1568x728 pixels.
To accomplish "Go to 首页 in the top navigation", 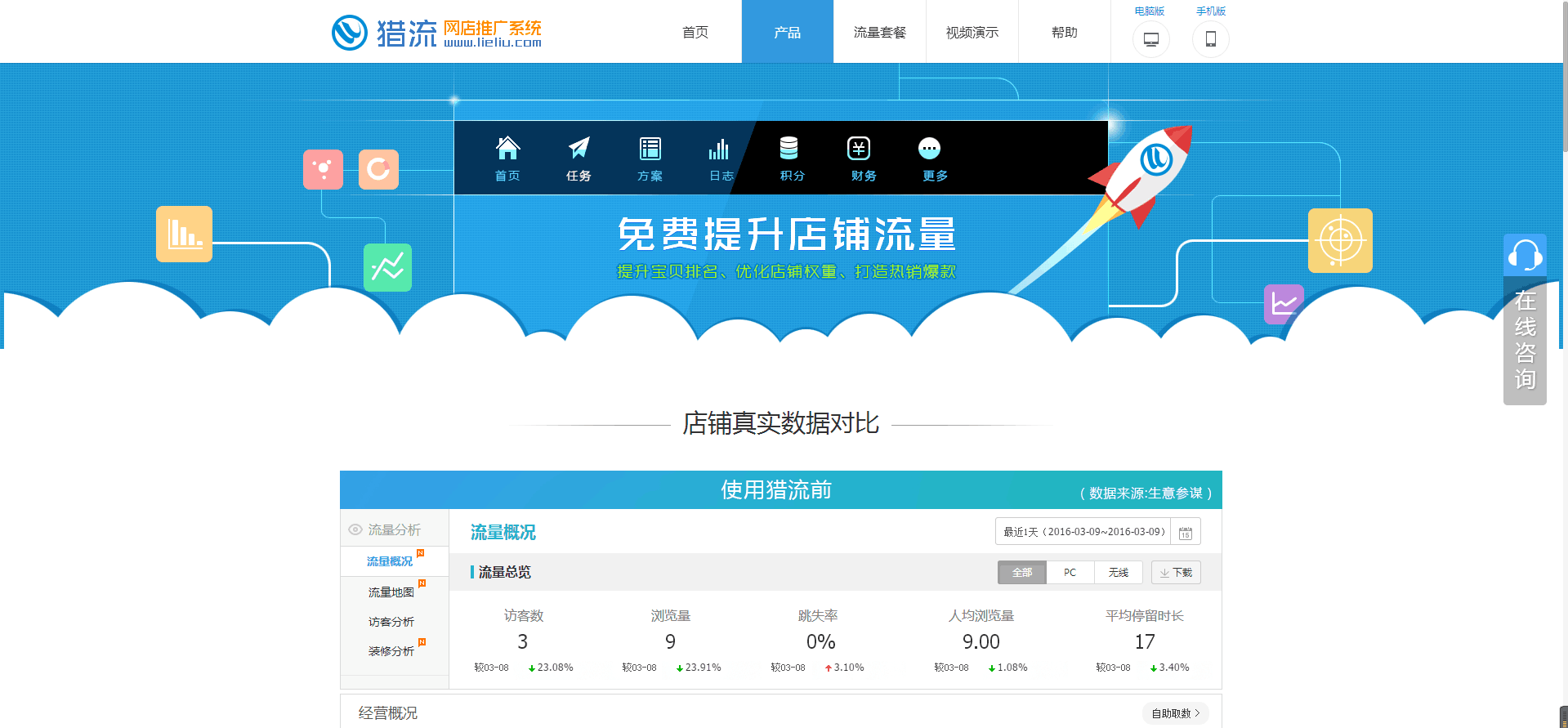I will click(x=695, y=32).
